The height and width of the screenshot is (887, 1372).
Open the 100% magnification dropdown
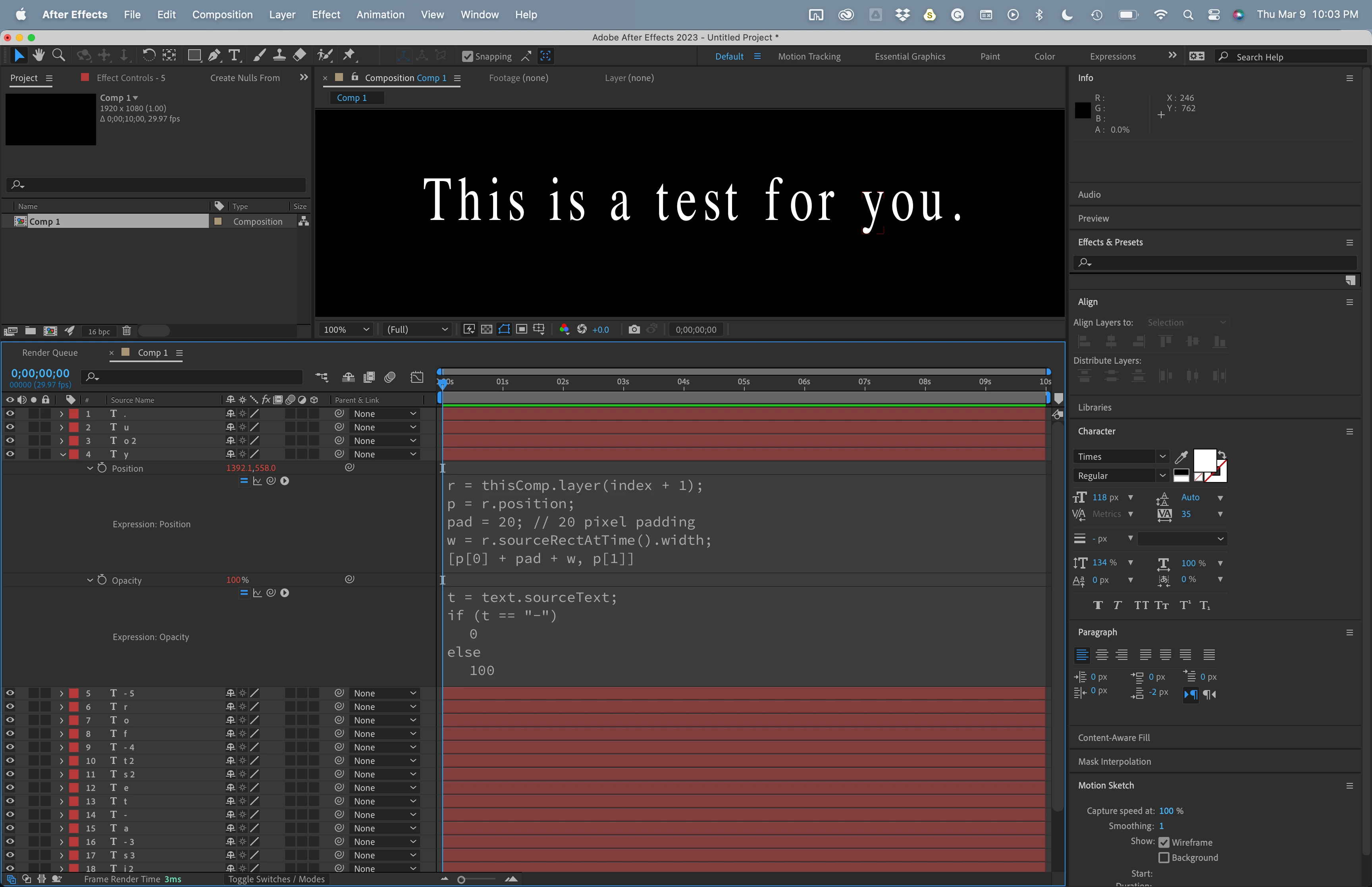[345, 330]
